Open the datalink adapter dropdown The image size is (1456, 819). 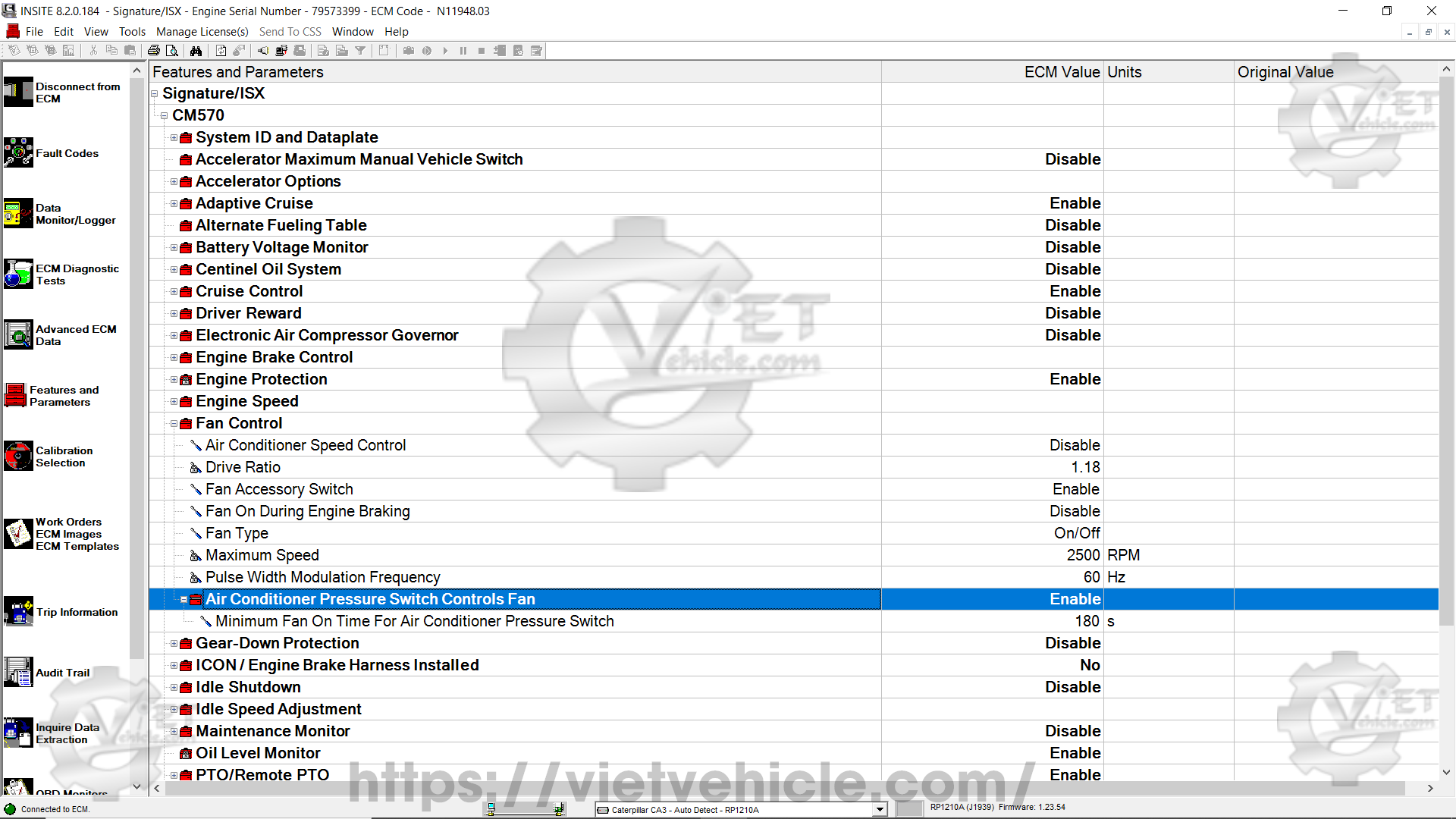[x=880, y=809]
